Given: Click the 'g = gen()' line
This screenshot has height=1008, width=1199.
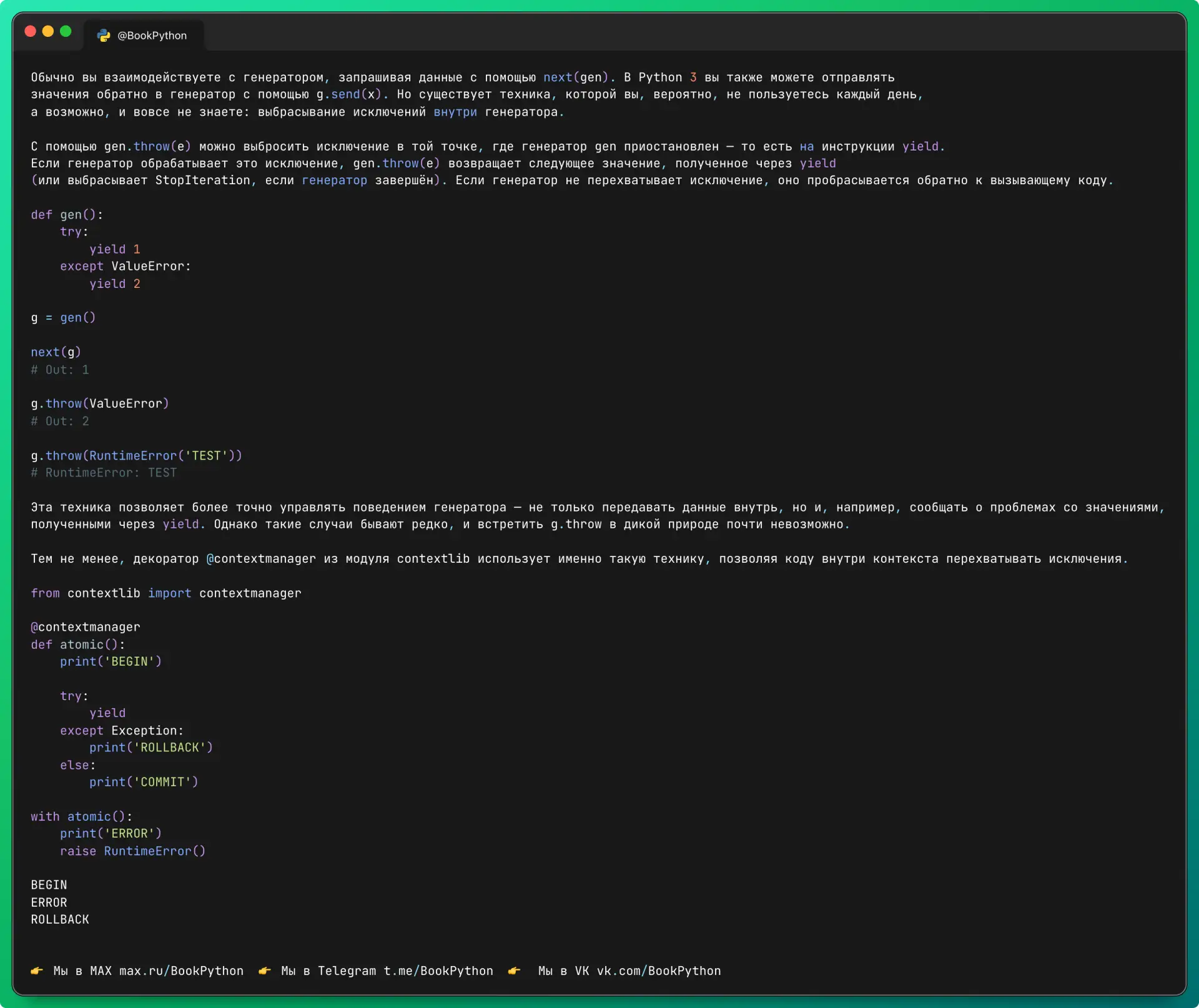Looking at the screenshot, I should point(63,318).
